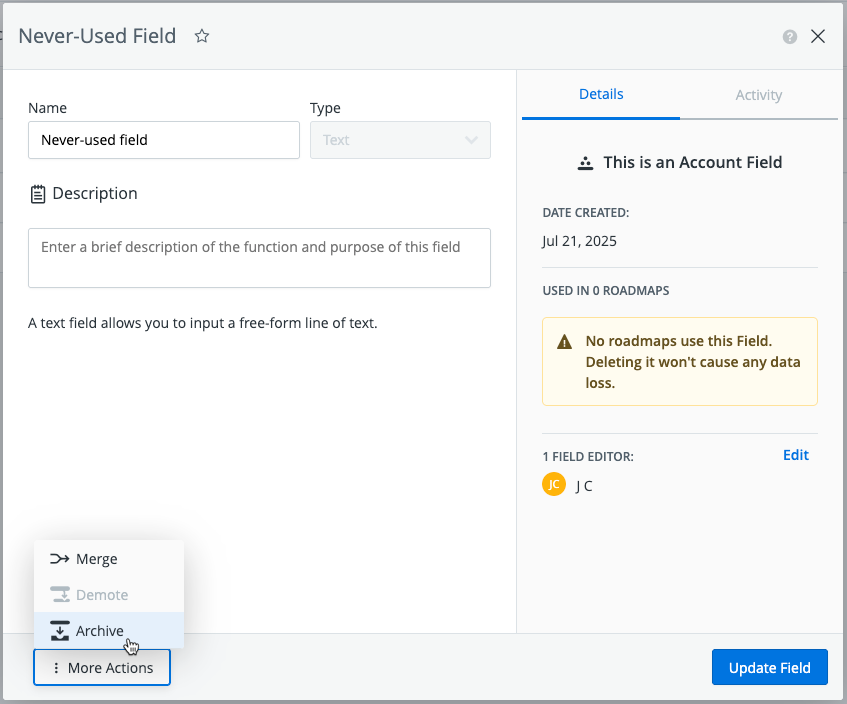Switch to the Activity tab
847x704 pixels.
point(758,95)
